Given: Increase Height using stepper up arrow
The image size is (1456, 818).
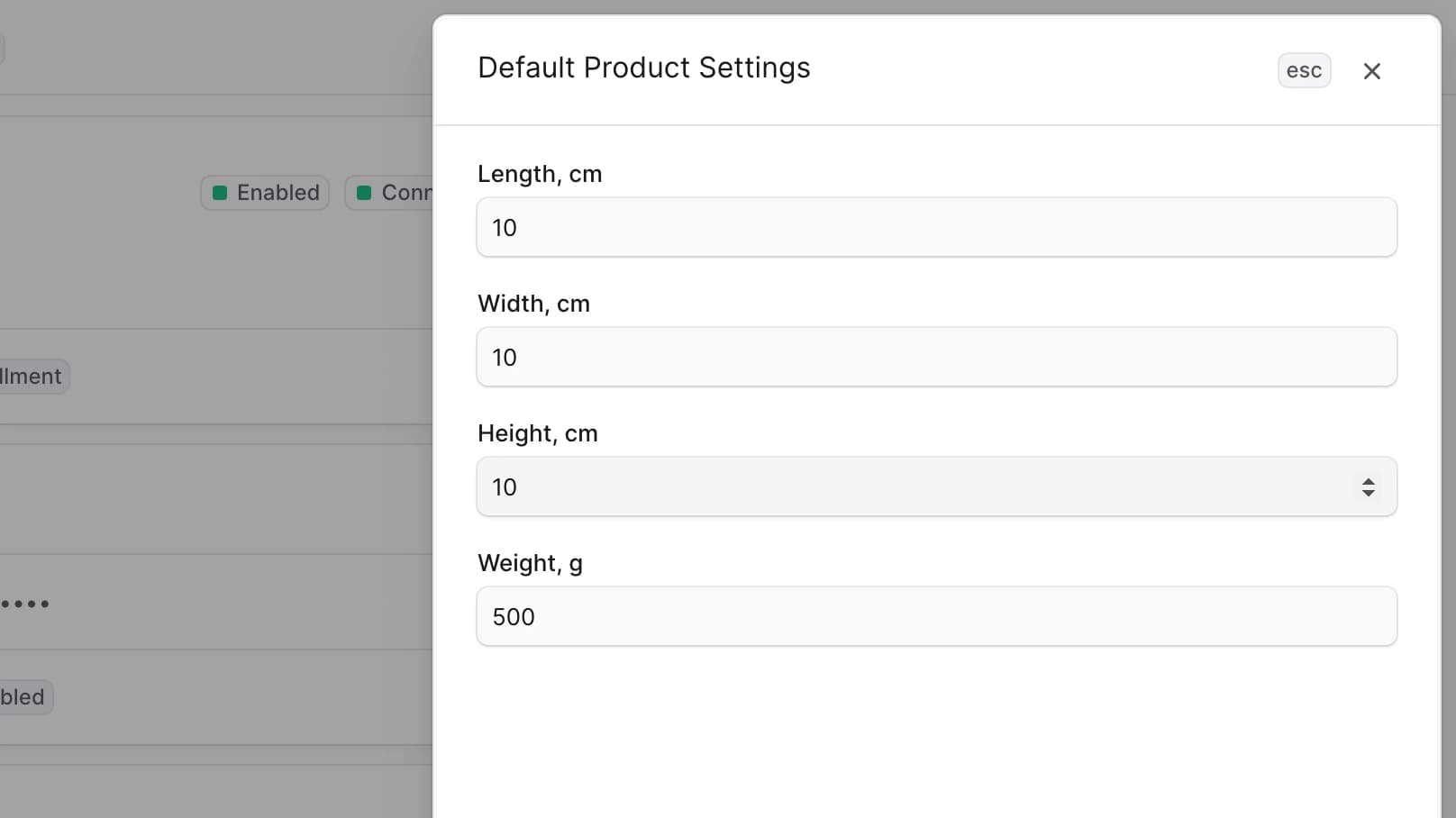Looking at the screenshot, I should [1368, 481].
